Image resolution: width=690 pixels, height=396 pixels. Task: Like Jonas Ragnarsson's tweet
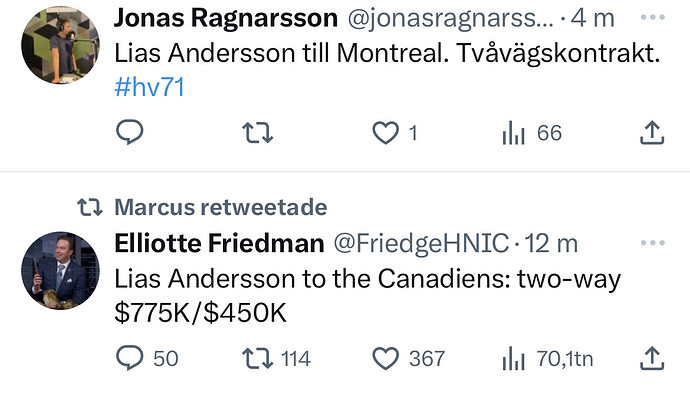click(x=395, y=133)
